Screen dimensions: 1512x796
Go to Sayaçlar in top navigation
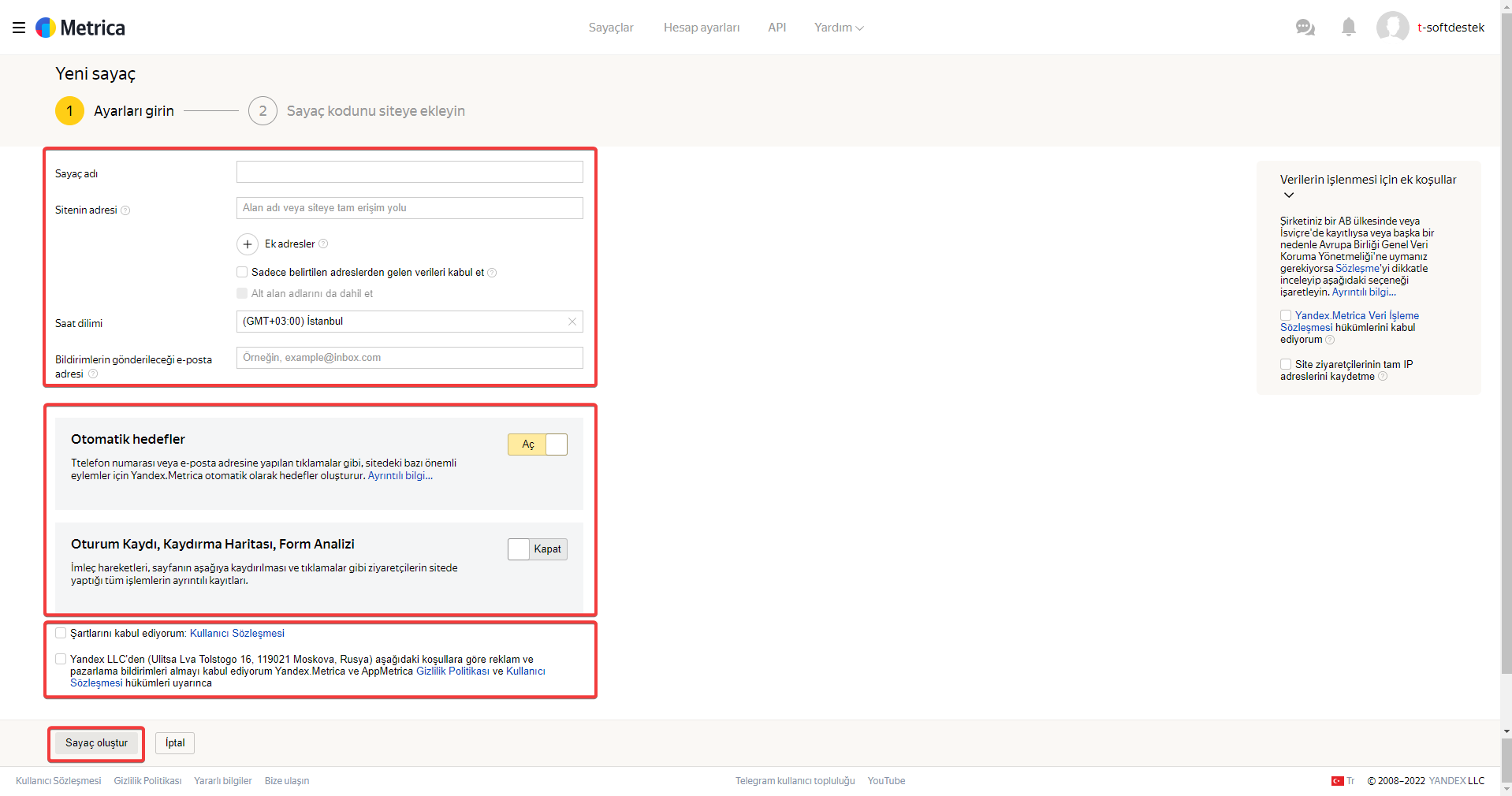click(611, 28)
